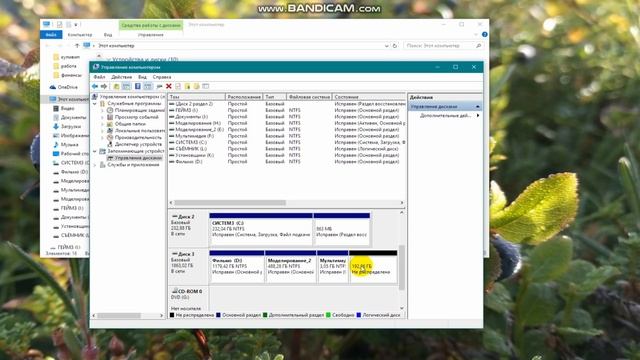Click Файл tab in the Explorer window
The image size is (640, 360).
(51, 35)
